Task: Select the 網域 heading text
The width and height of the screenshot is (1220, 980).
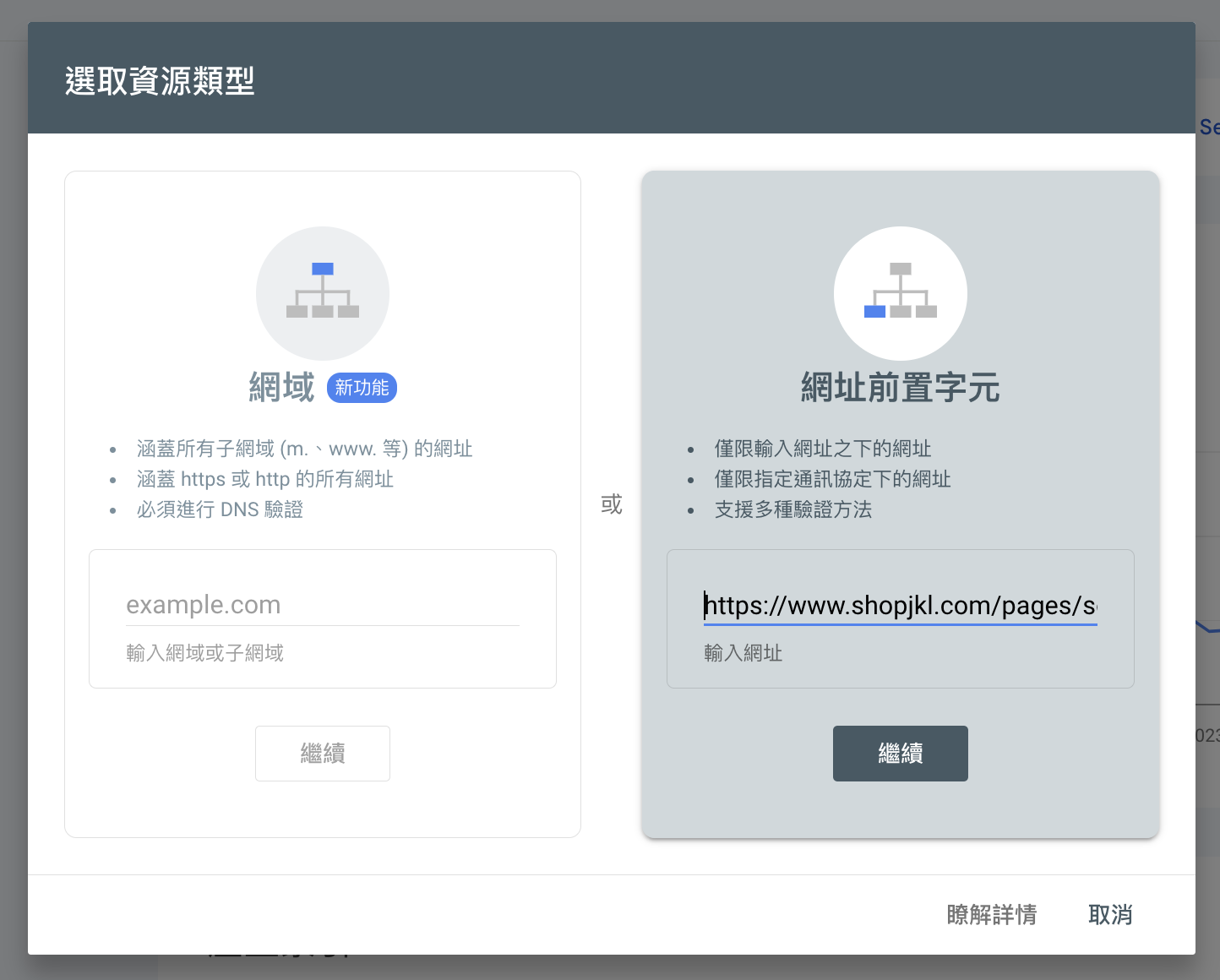Action: pos(281,388)
